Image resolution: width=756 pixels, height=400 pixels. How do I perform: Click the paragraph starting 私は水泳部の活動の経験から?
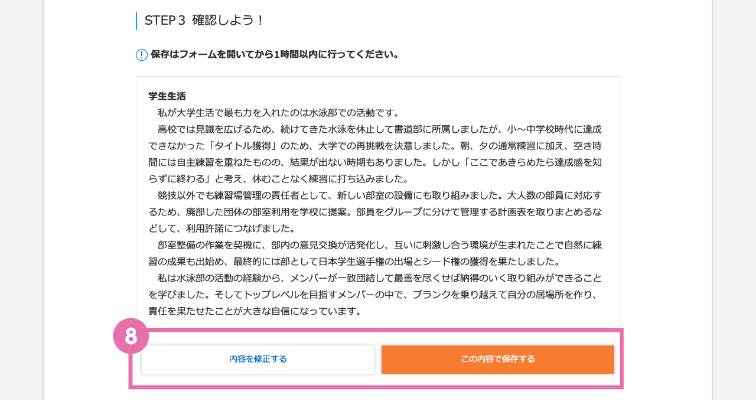(x=375, y=294)
